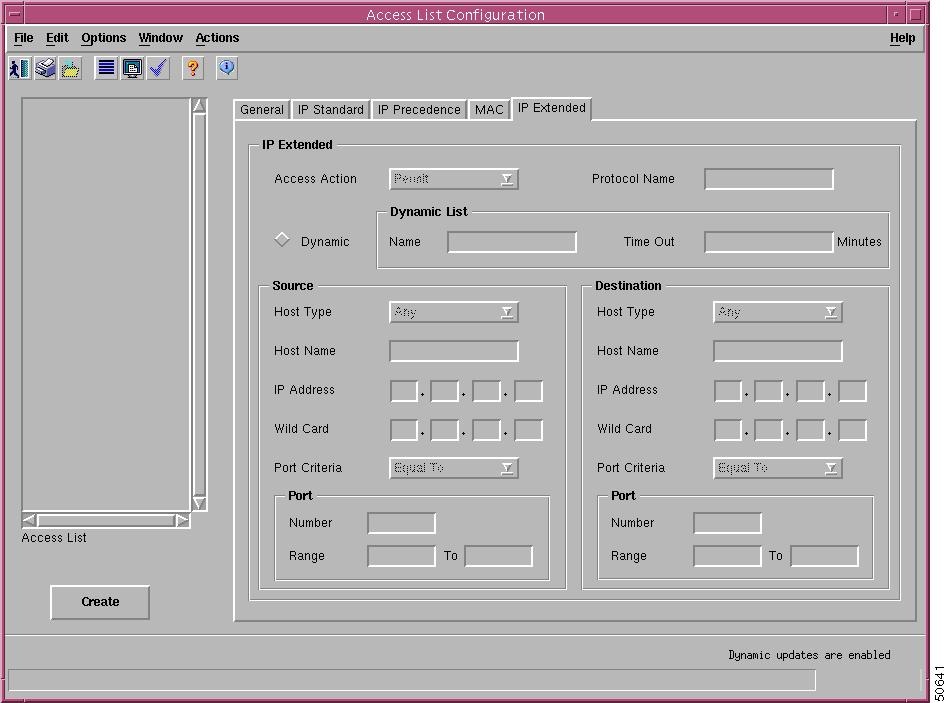This screenshot has width=946, height=703.
Task: Click the bottom status message field
Action: coord(411,680)
